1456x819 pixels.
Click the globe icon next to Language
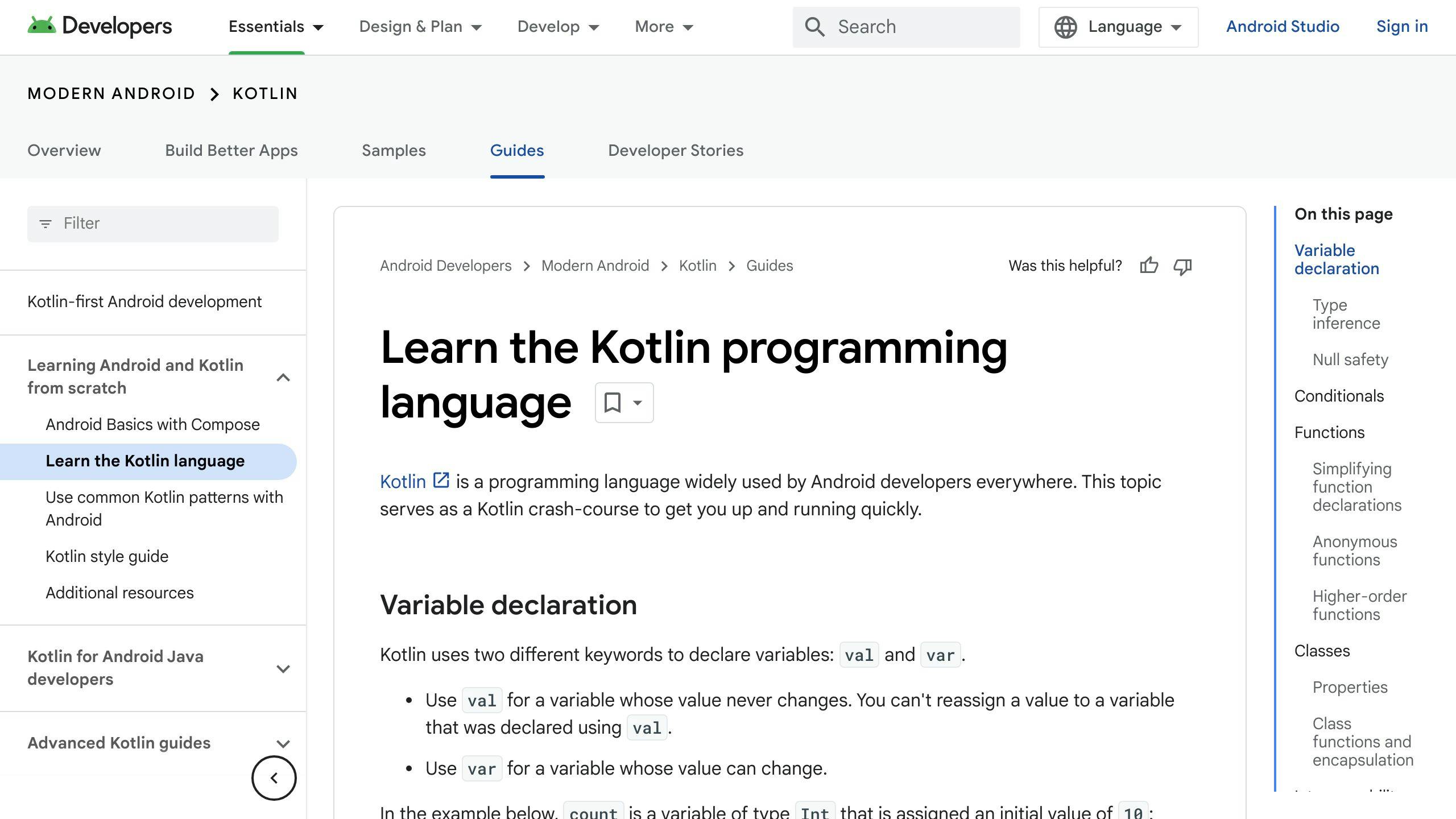(1065, 27)
